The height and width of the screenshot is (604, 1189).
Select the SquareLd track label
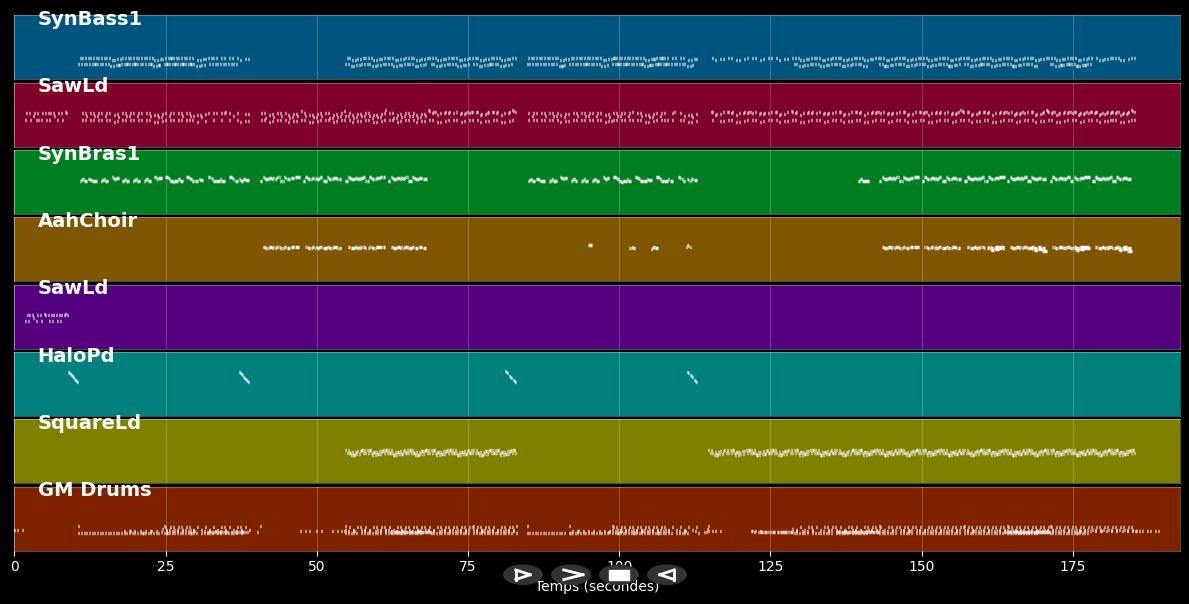[89, 423]
